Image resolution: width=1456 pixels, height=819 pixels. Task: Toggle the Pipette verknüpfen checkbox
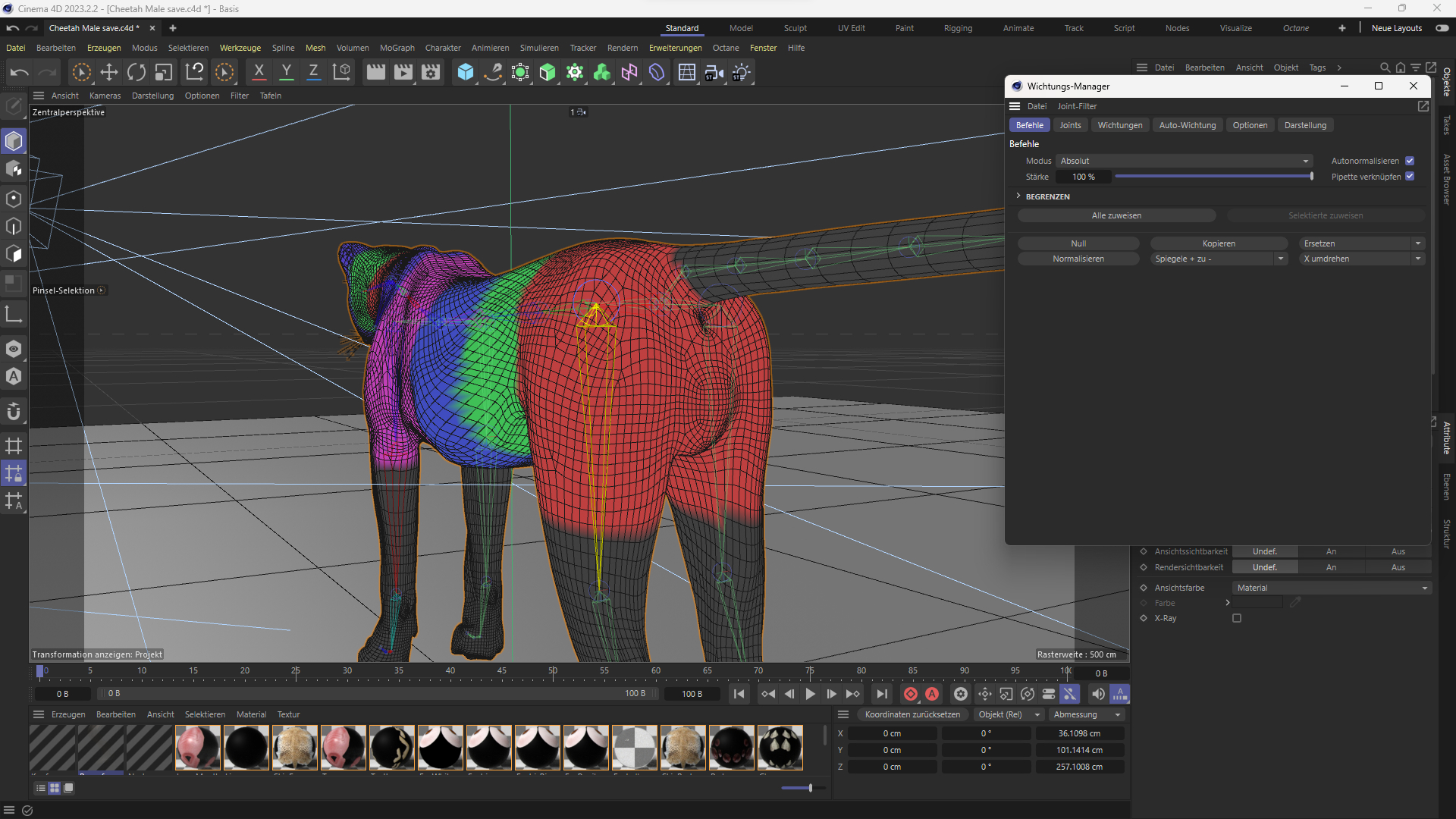1410,177
